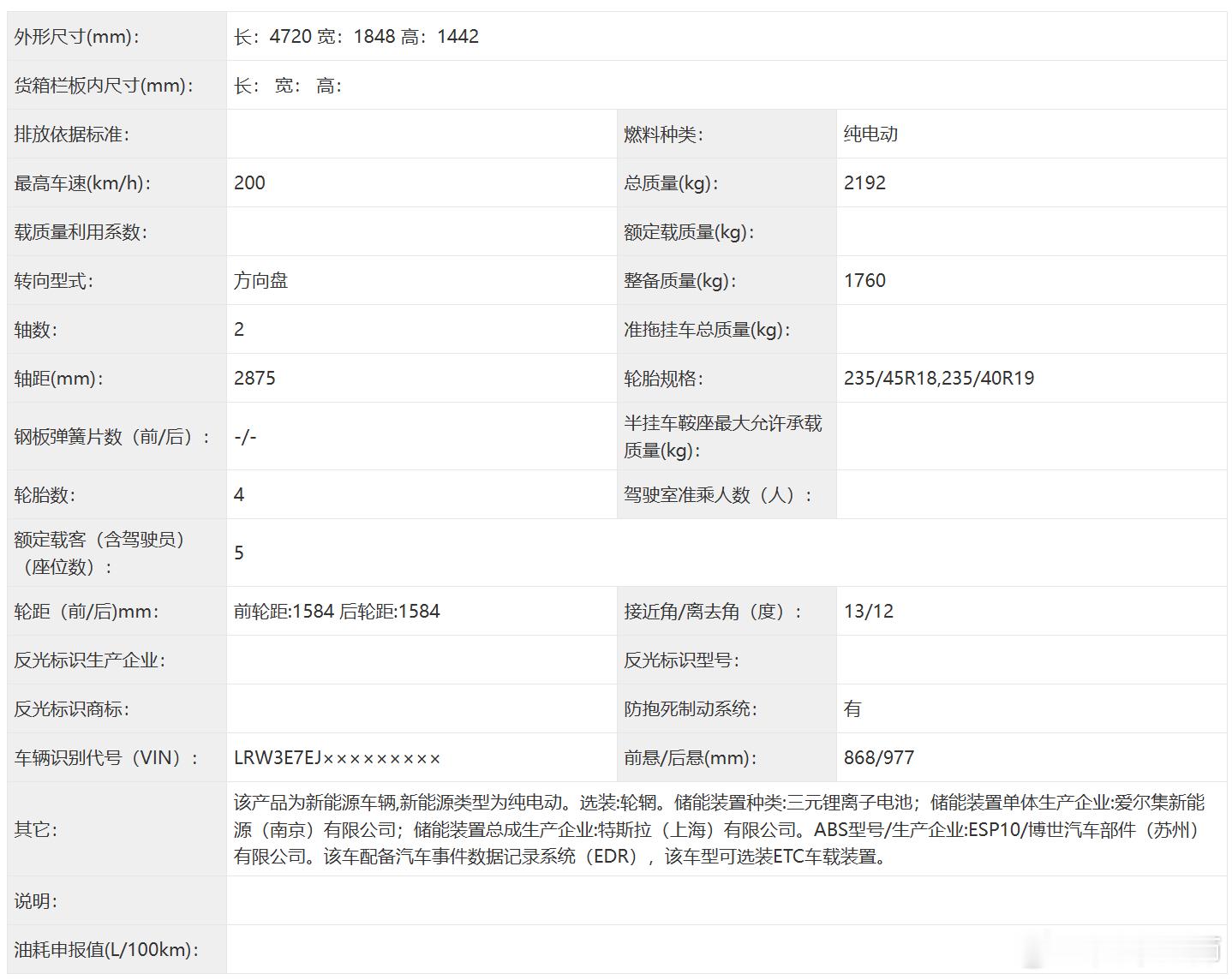Click the 最高车速(km/h) label
Viewport: 1232px width, 980px height.
coord(82,183)
